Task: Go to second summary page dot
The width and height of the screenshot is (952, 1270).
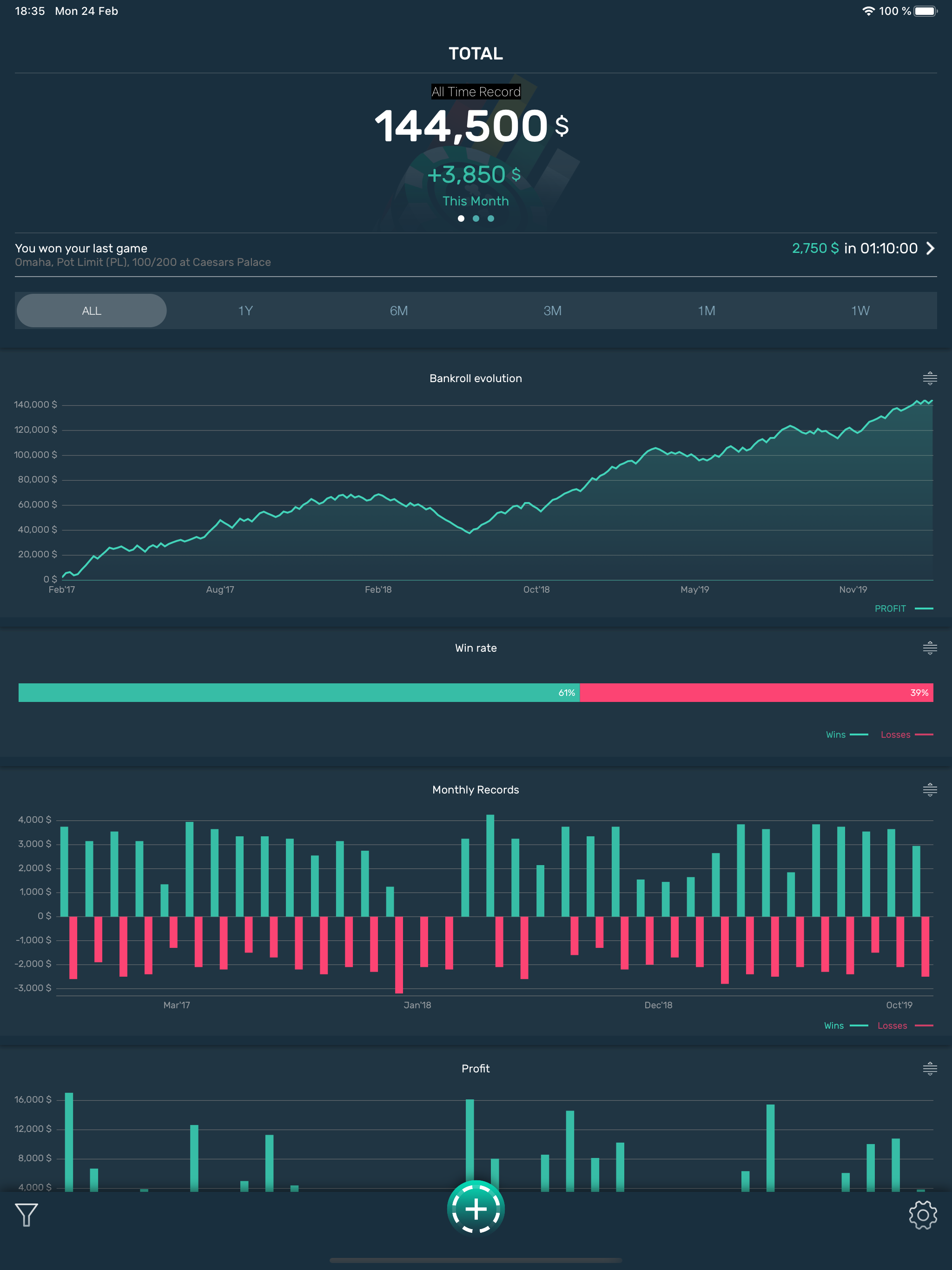Action: click(x=476, y=218)
